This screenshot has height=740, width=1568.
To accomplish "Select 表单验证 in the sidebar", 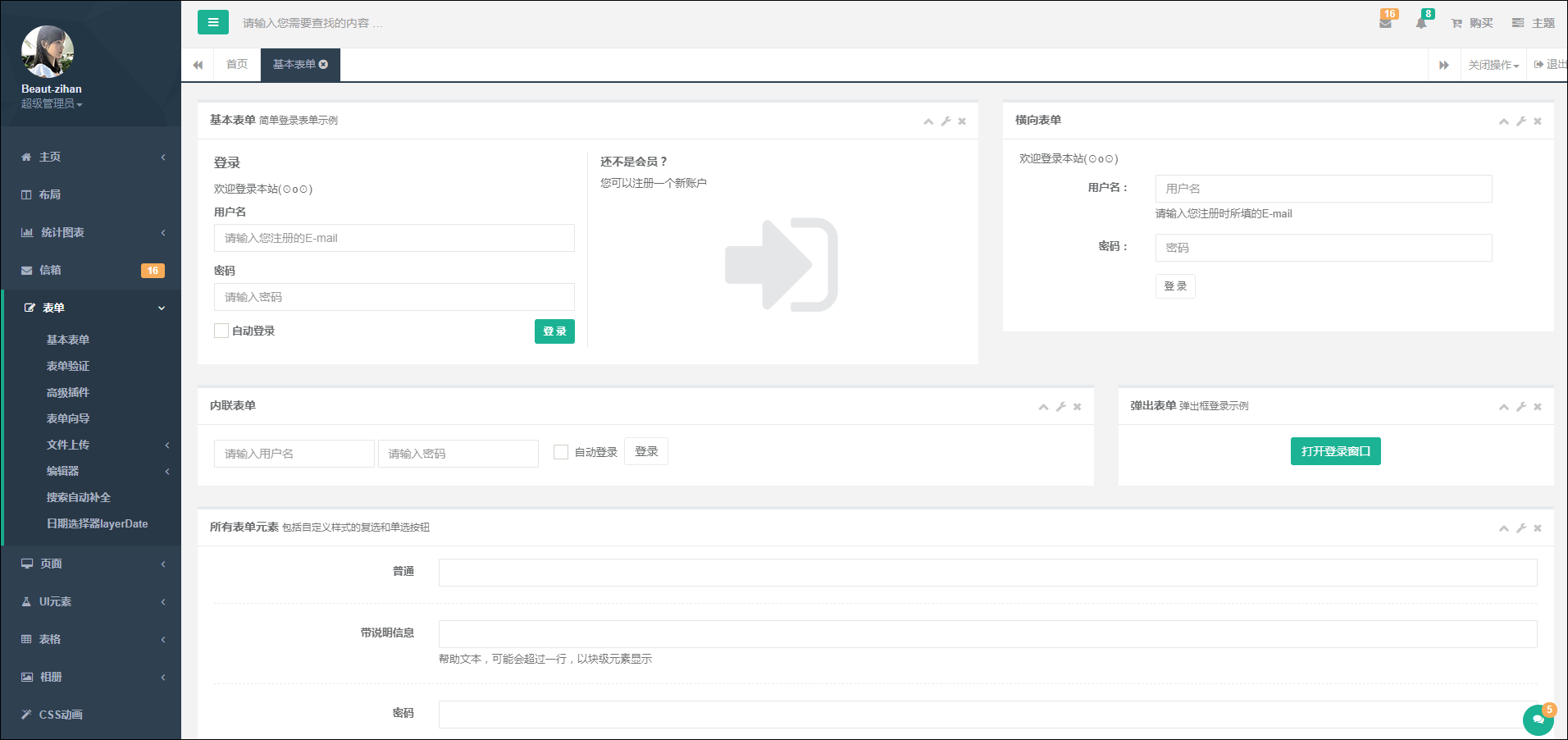I will 68,366.
